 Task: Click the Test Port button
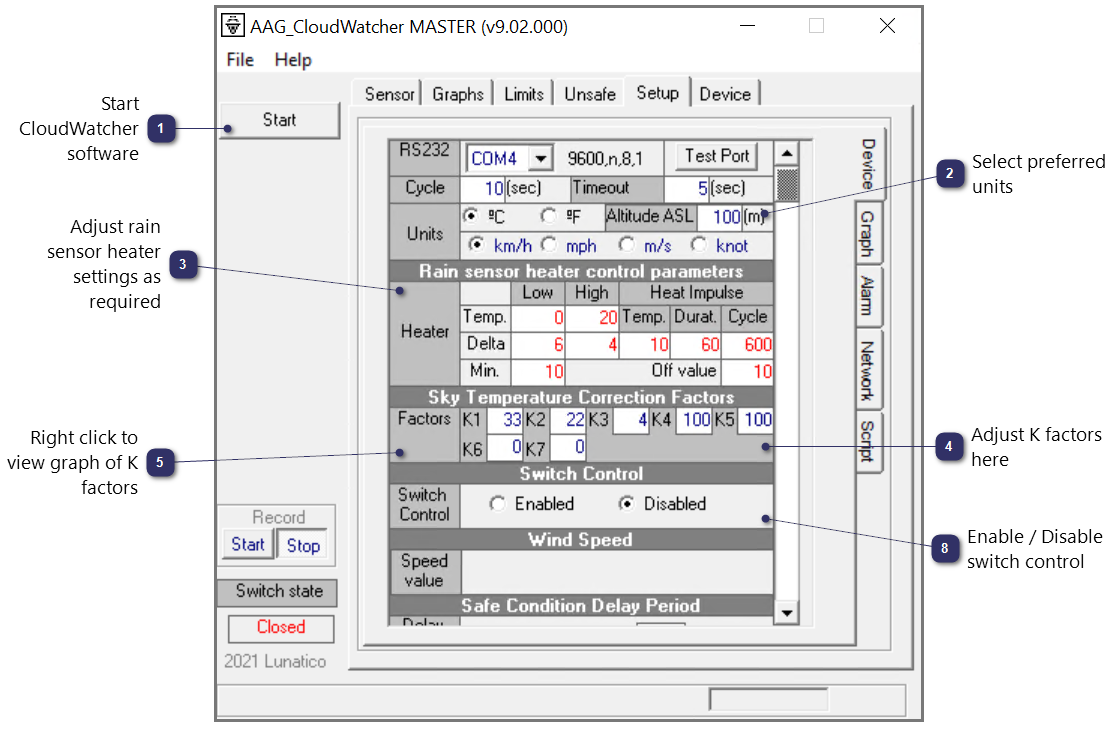717,156
